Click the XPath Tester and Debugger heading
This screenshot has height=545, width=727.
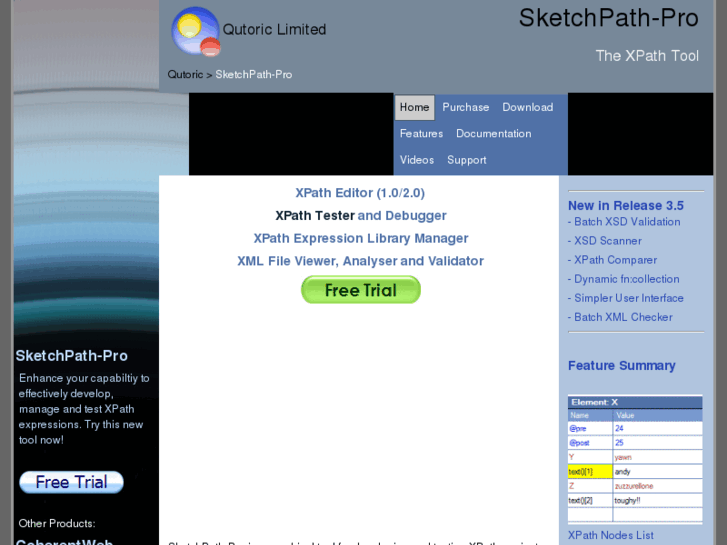point(361,216)
